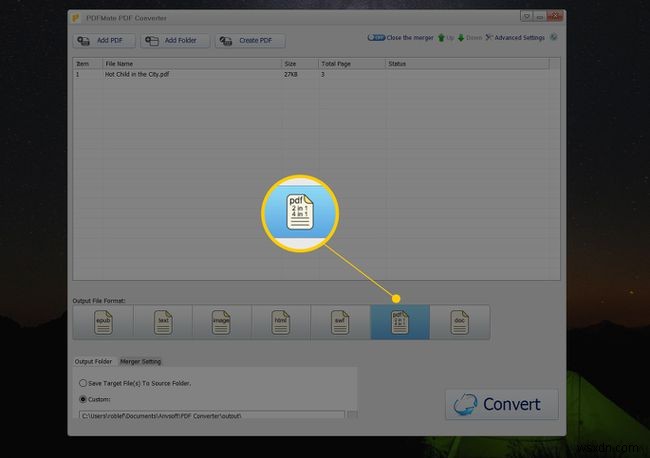
Task: Choose Save Target File(s) To Source Folder
Action: click(135, 383)
